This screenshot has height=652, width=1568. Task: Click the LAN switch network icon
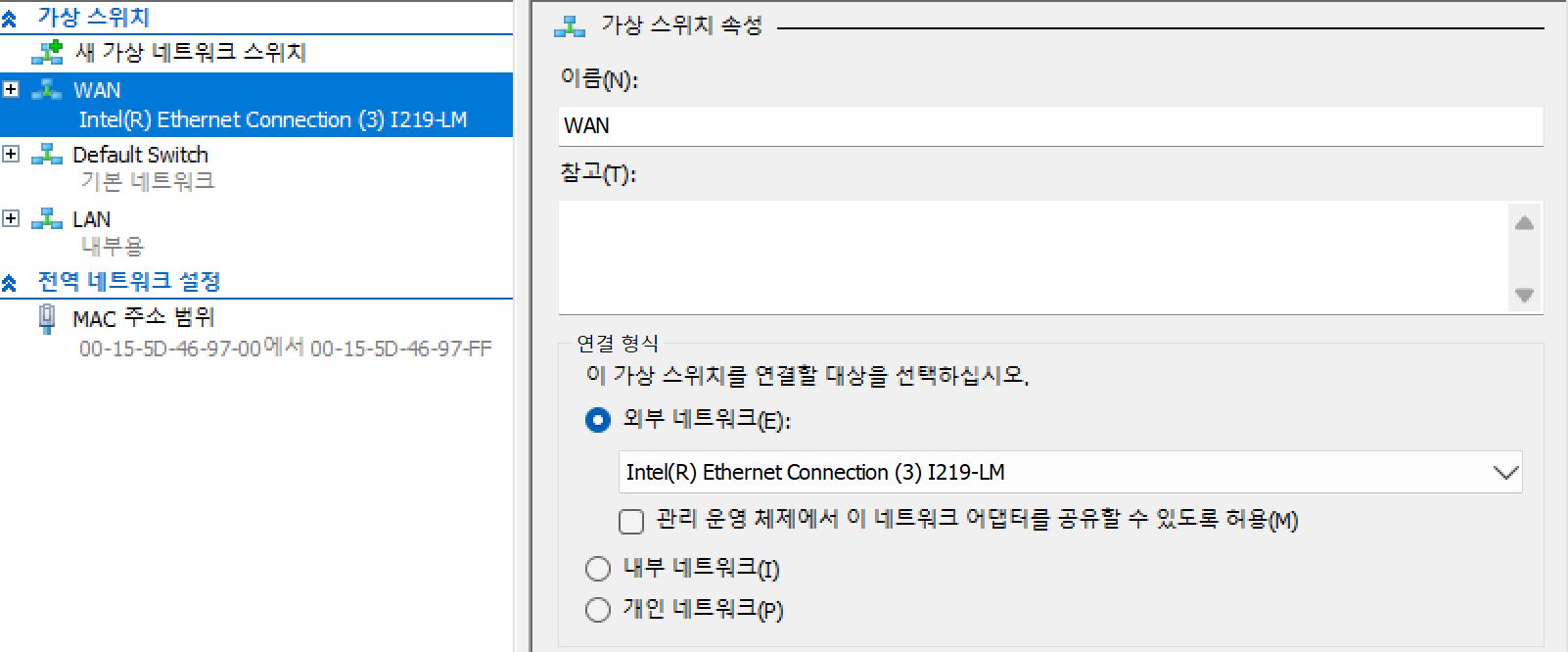pos(47,219)
